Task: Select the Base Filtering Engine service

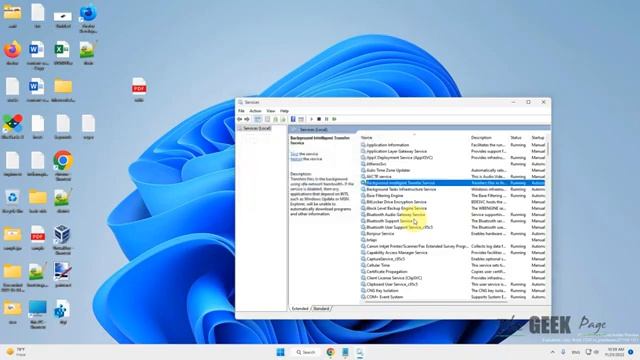Action: (x=453, y=196)
